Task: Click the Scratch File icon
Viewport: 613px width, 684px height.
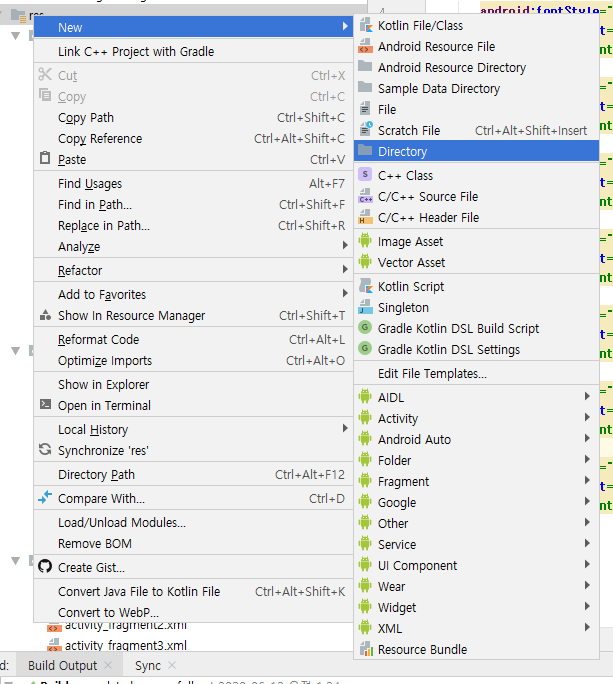Action: pos(366,130)
